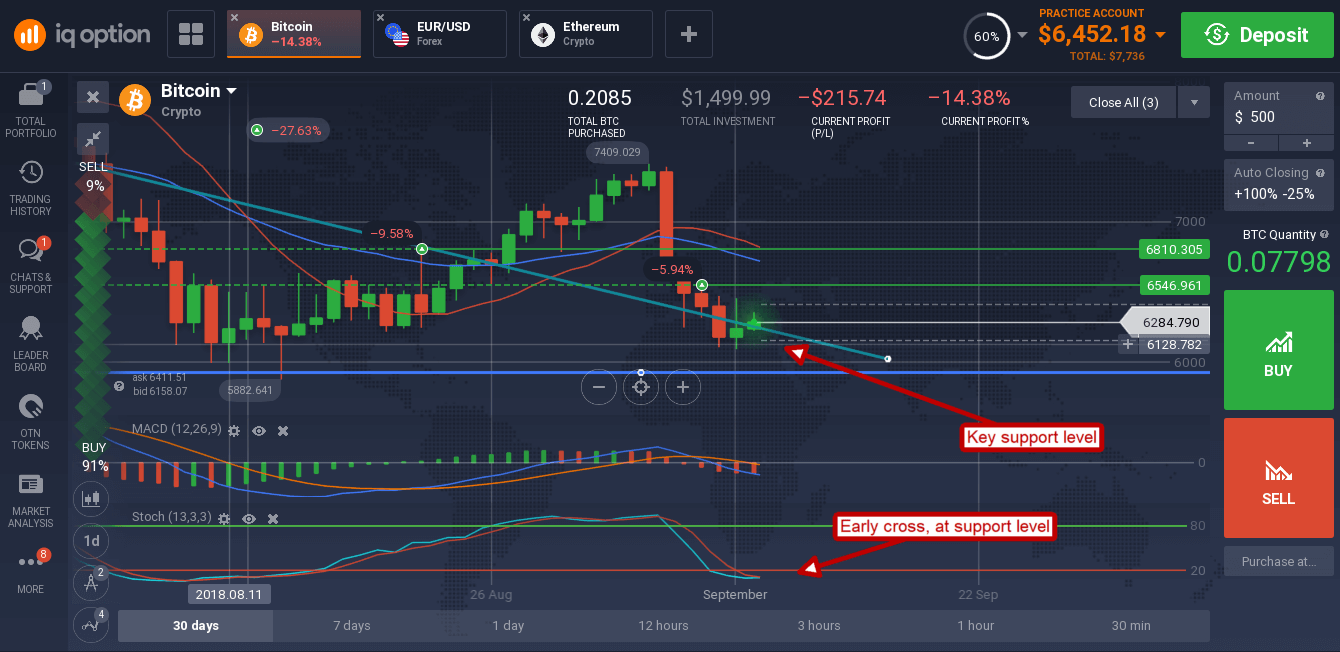Click the plus beside 6128.782 price label
The height and width of the screenshot is (652, 1340).
pos(1128,344)
